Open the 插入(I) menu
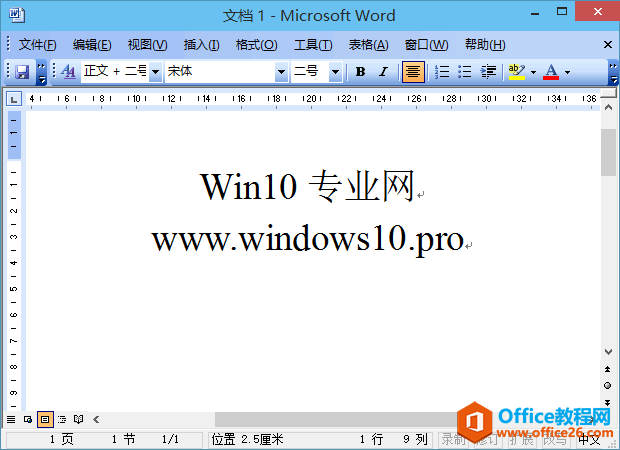The image size is (620, 450). 202,45
